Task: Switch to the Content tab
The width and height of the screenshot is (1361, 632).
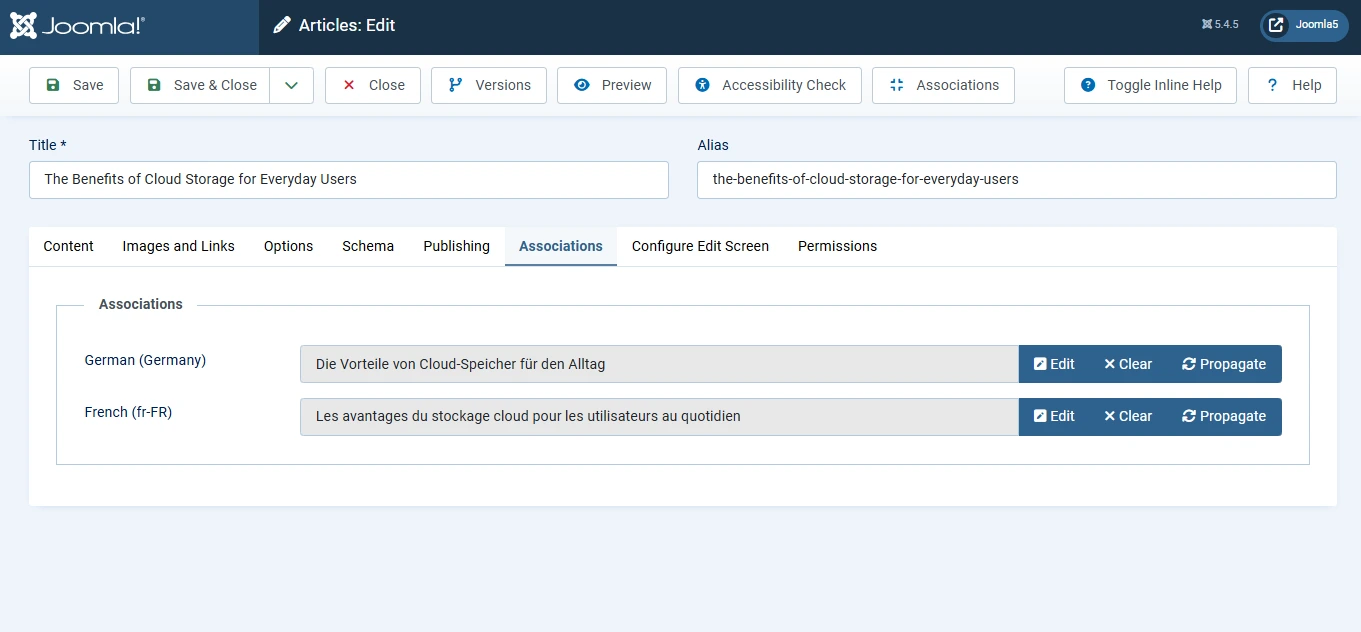Action: (x=69, y=246)
